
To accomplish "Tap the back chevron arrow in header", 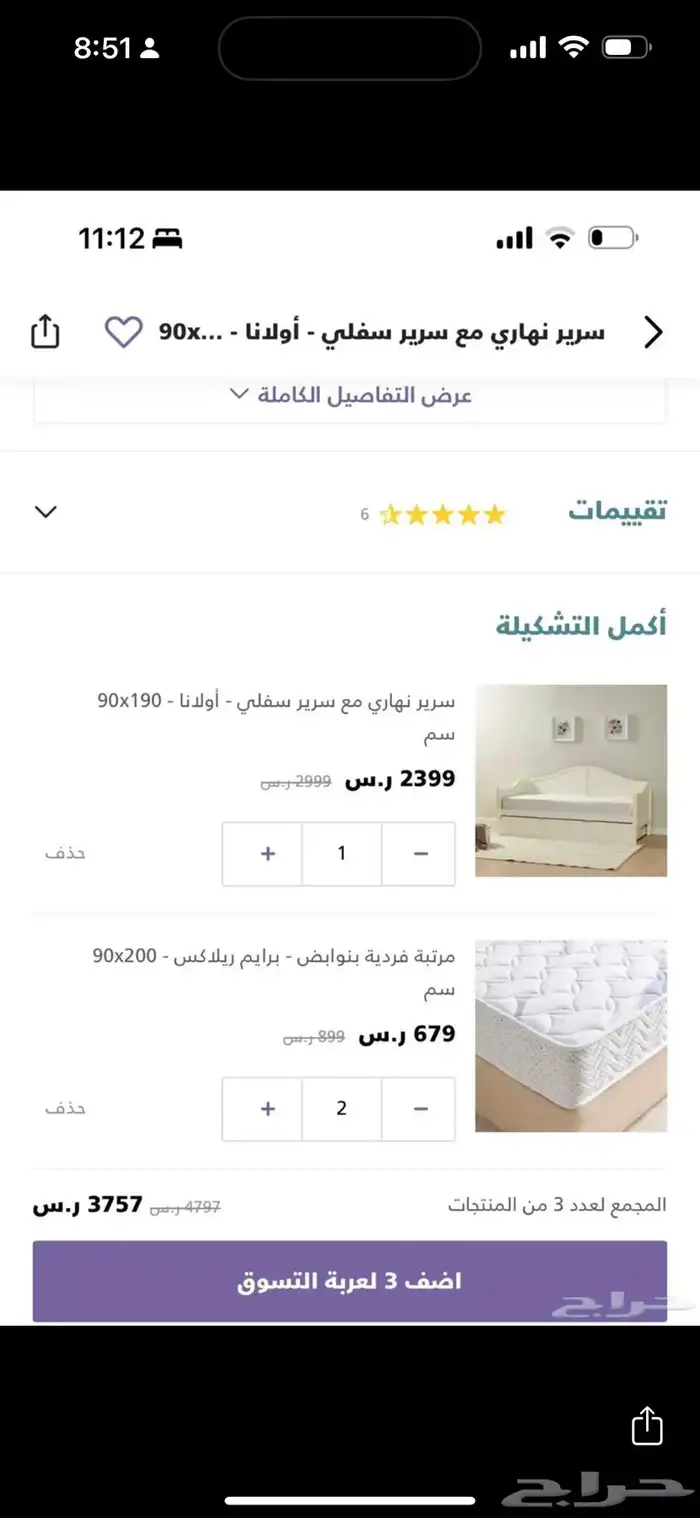I will coord(653,332).
